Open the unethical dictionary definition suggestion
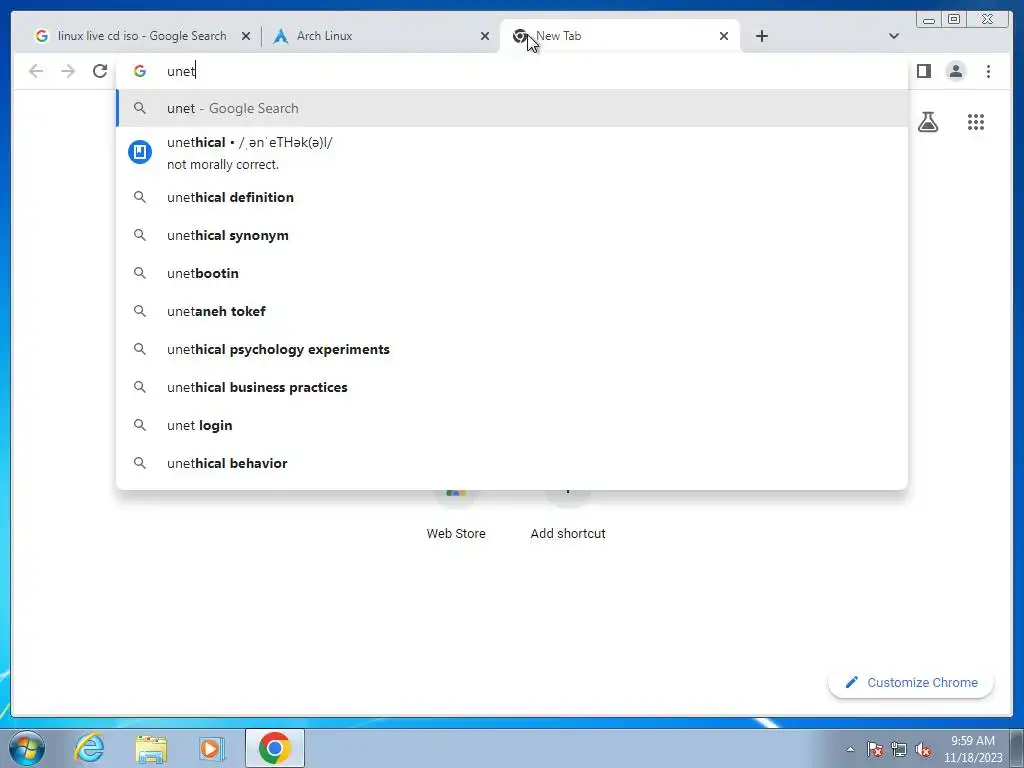 coord(512,153)
